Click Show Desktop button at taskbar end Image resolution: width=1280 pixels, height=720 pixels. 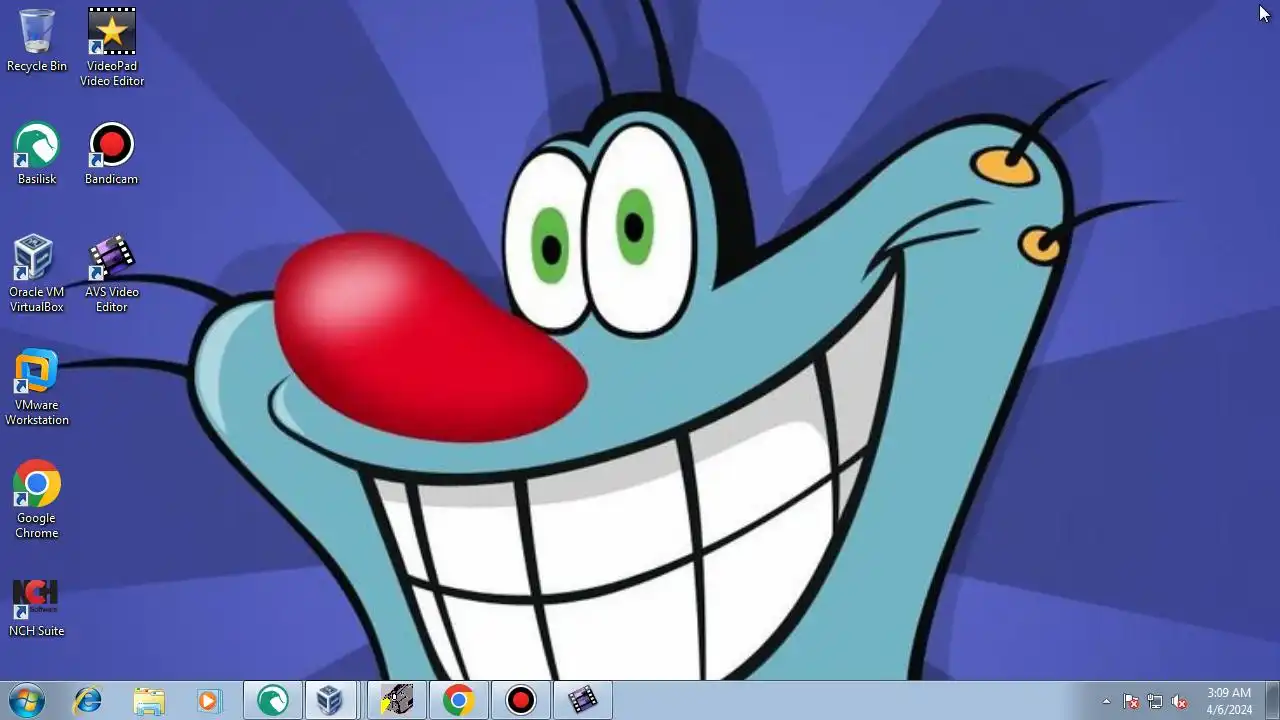pos(1273,701)
